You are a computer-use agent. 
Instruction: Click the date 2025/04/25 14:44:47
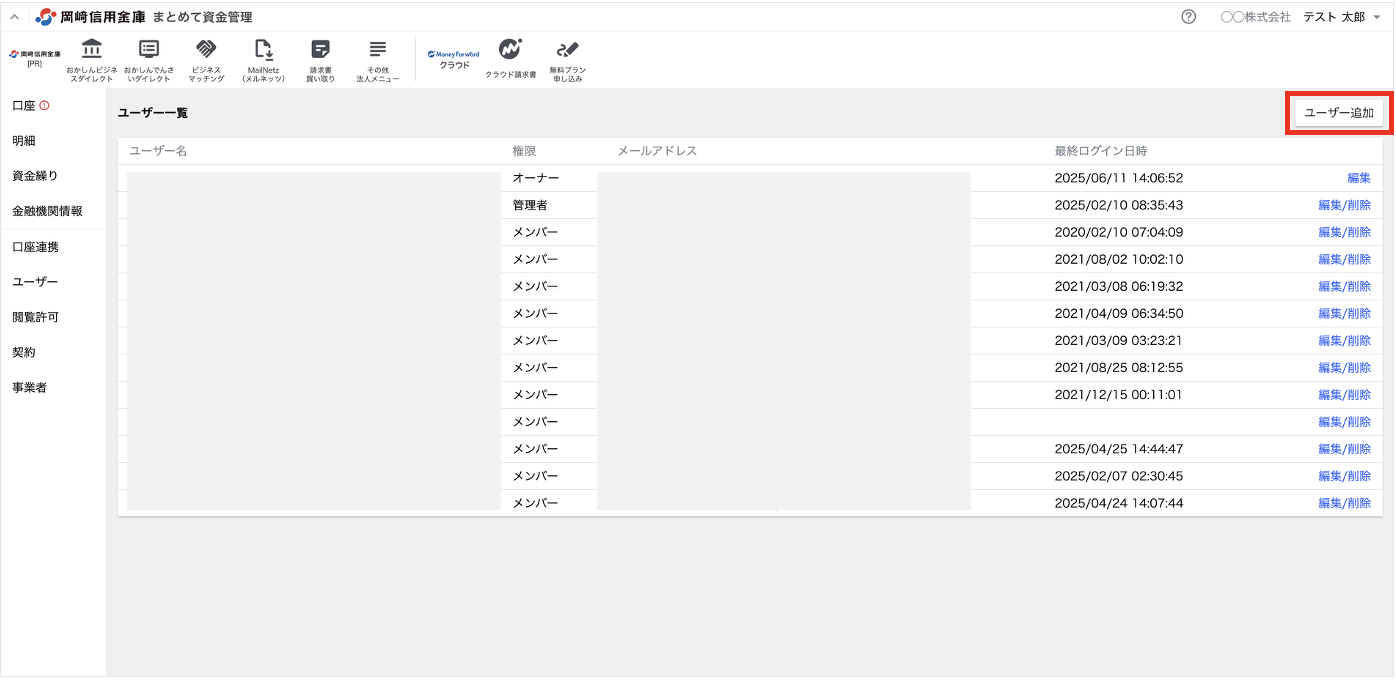[x=1119, y=449]
